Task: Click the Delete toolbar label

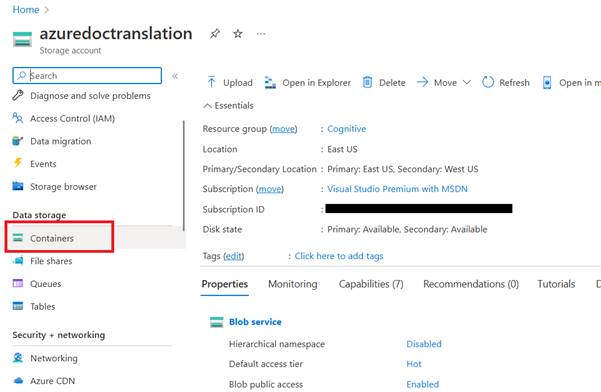Action: [392, 82]
